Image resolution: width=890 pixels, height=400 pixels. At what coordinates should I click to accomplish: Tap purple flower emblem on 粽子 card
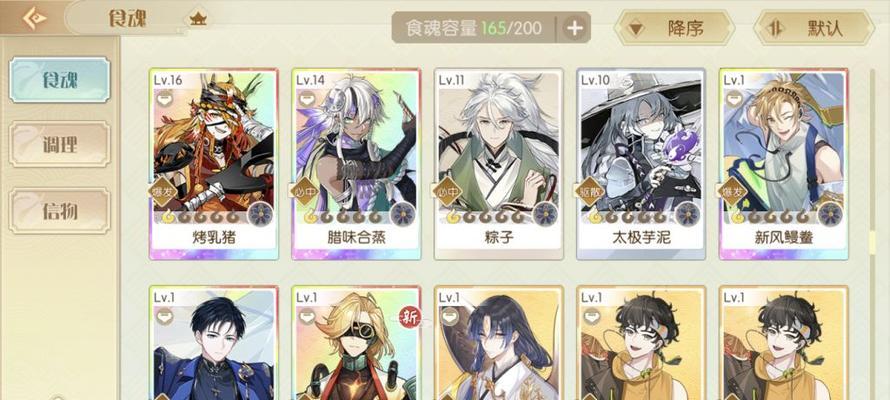545,214
